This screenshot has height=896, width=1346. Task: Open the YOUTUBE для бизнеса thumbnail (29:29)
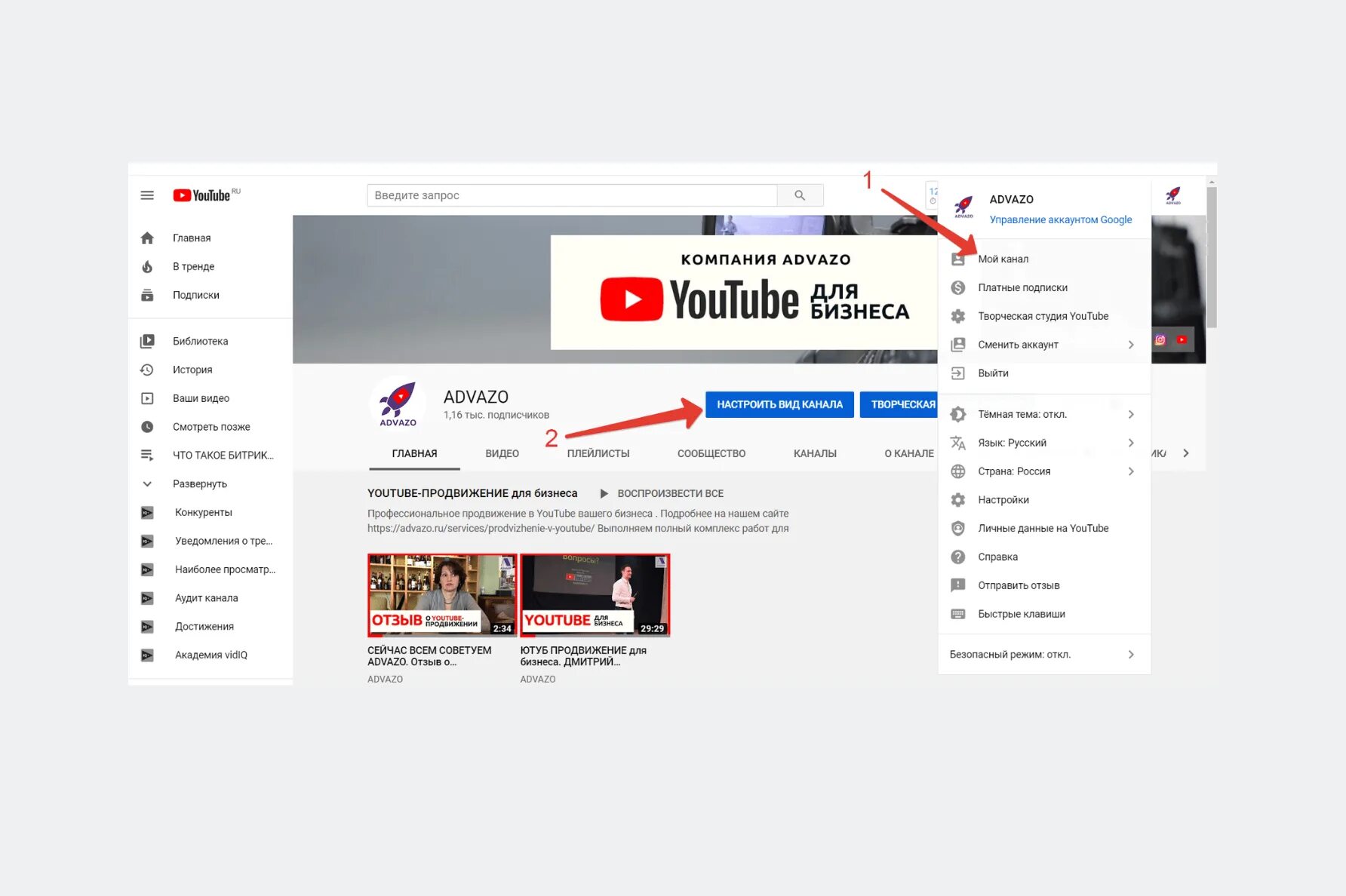(x=595, y=595)
